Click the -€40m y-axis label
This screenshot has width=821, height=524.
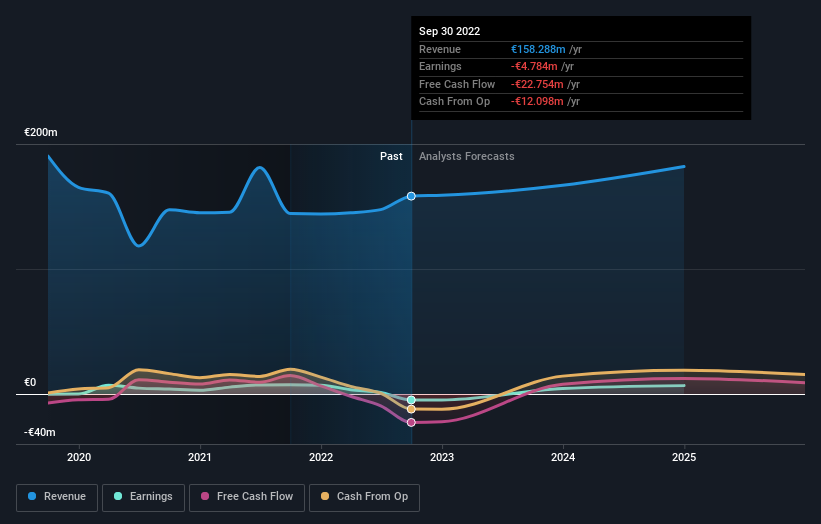click(40, 432)
